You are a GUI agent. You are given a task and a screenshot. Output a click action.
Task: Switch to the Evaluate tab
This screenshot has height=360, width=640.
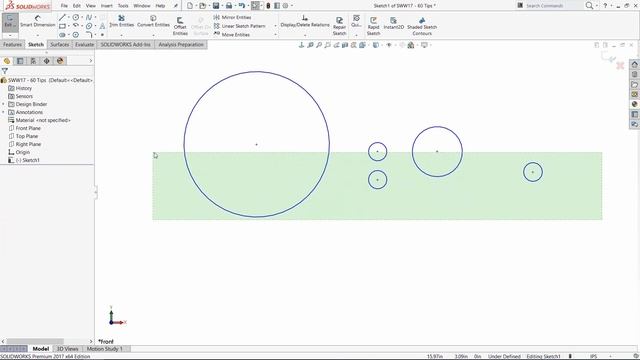pos(84,44)
